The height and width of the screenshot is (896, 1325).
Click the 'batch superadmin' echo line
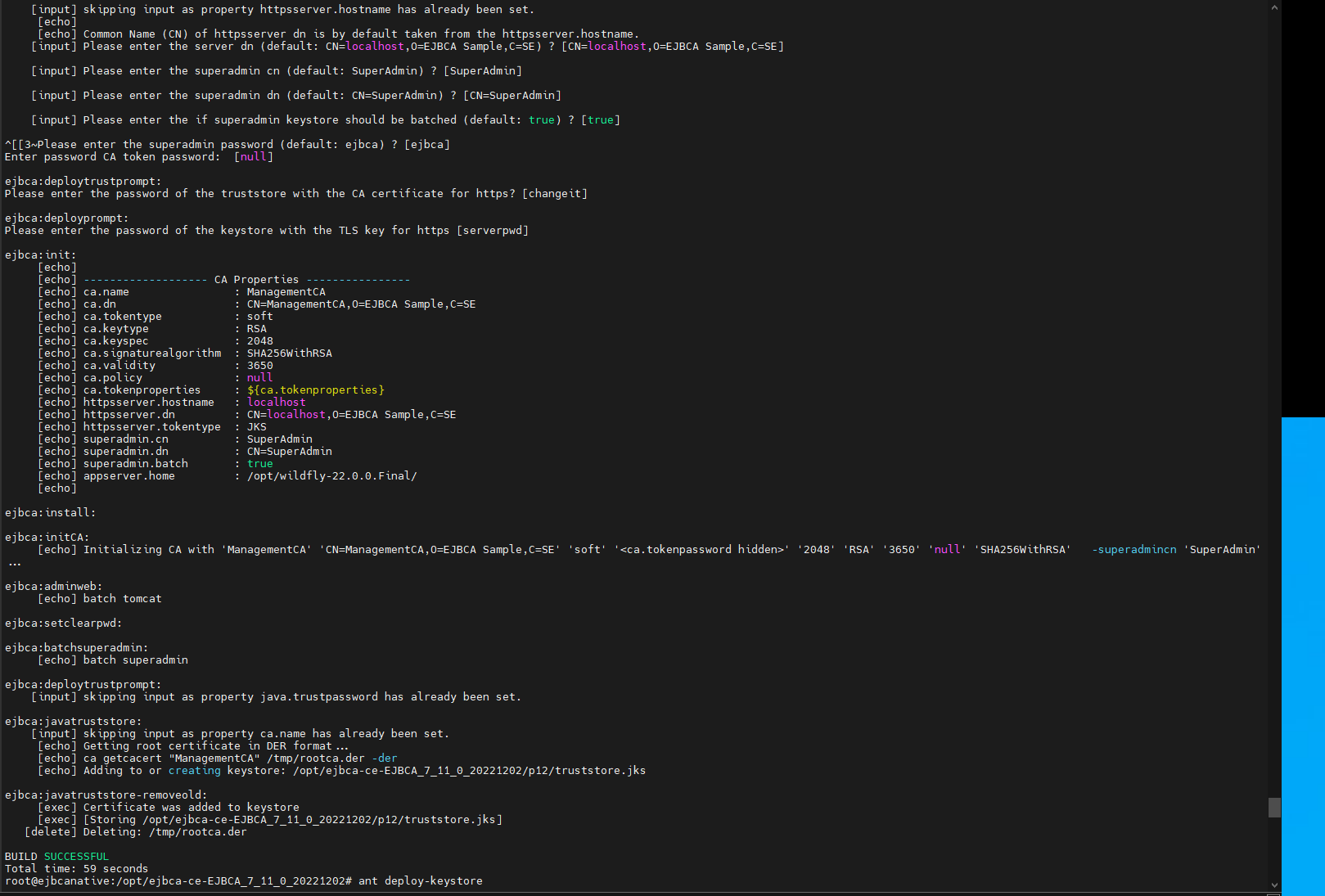point(113,660)
